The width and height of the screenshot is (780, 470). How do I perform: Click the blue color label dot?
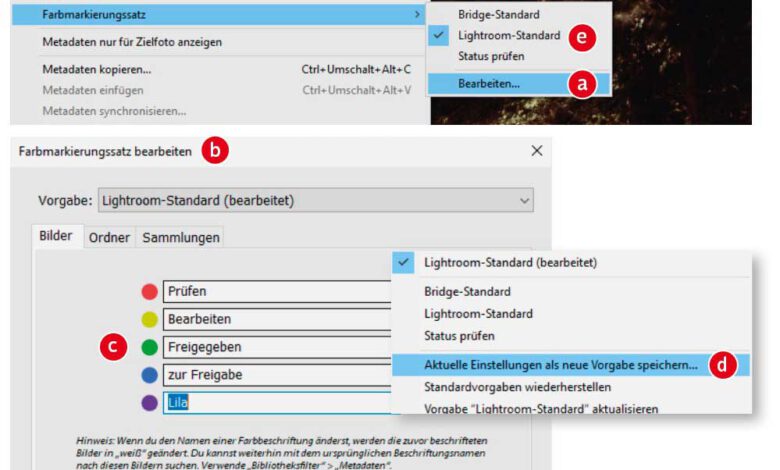(149, 375)
